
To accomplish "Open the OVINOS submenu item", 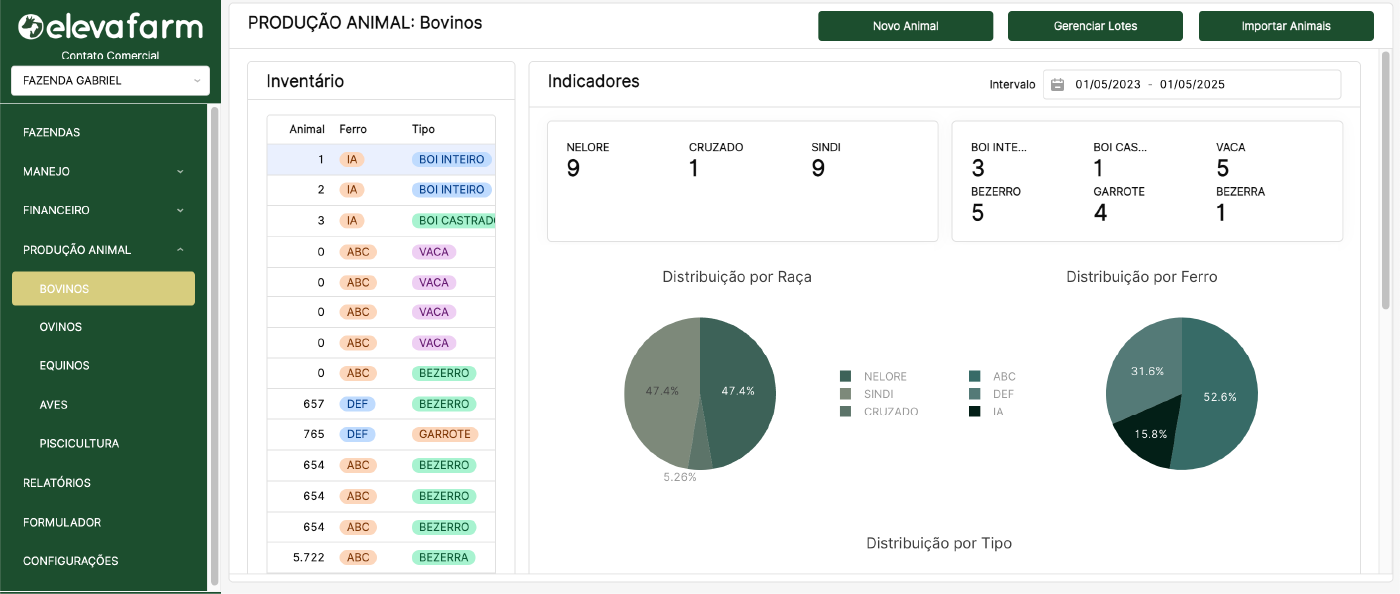I will pyautogui.click(x=61, y=327).
